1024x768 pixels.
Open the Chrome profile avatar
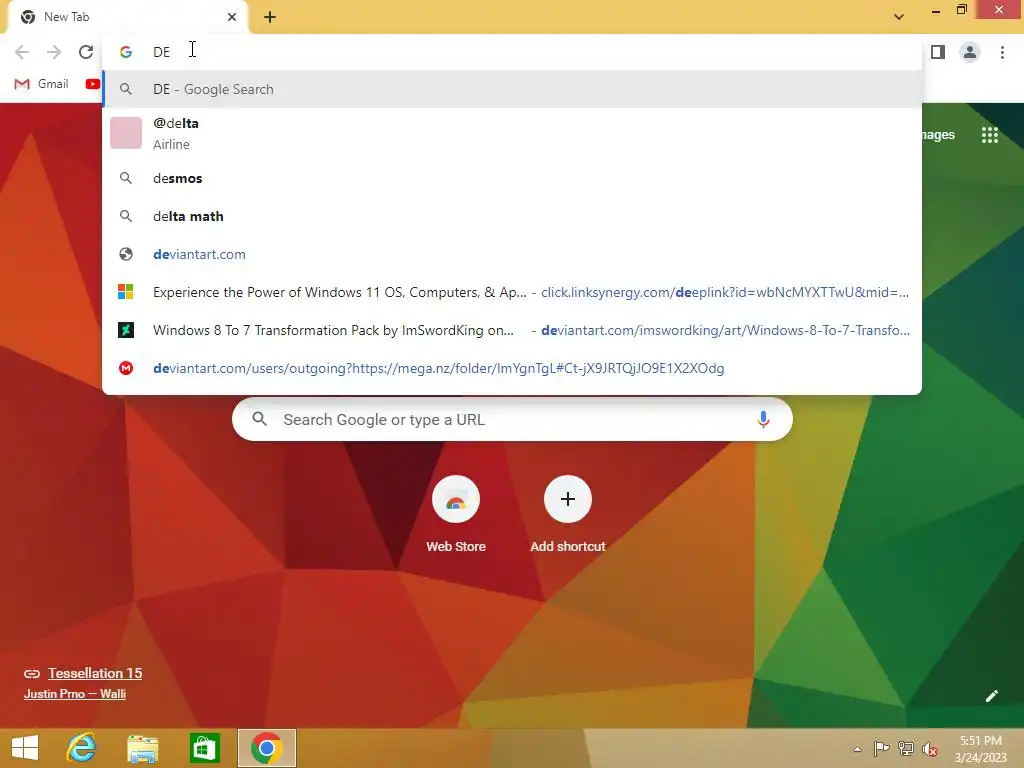pyautogui.click(x=970, y=52)
